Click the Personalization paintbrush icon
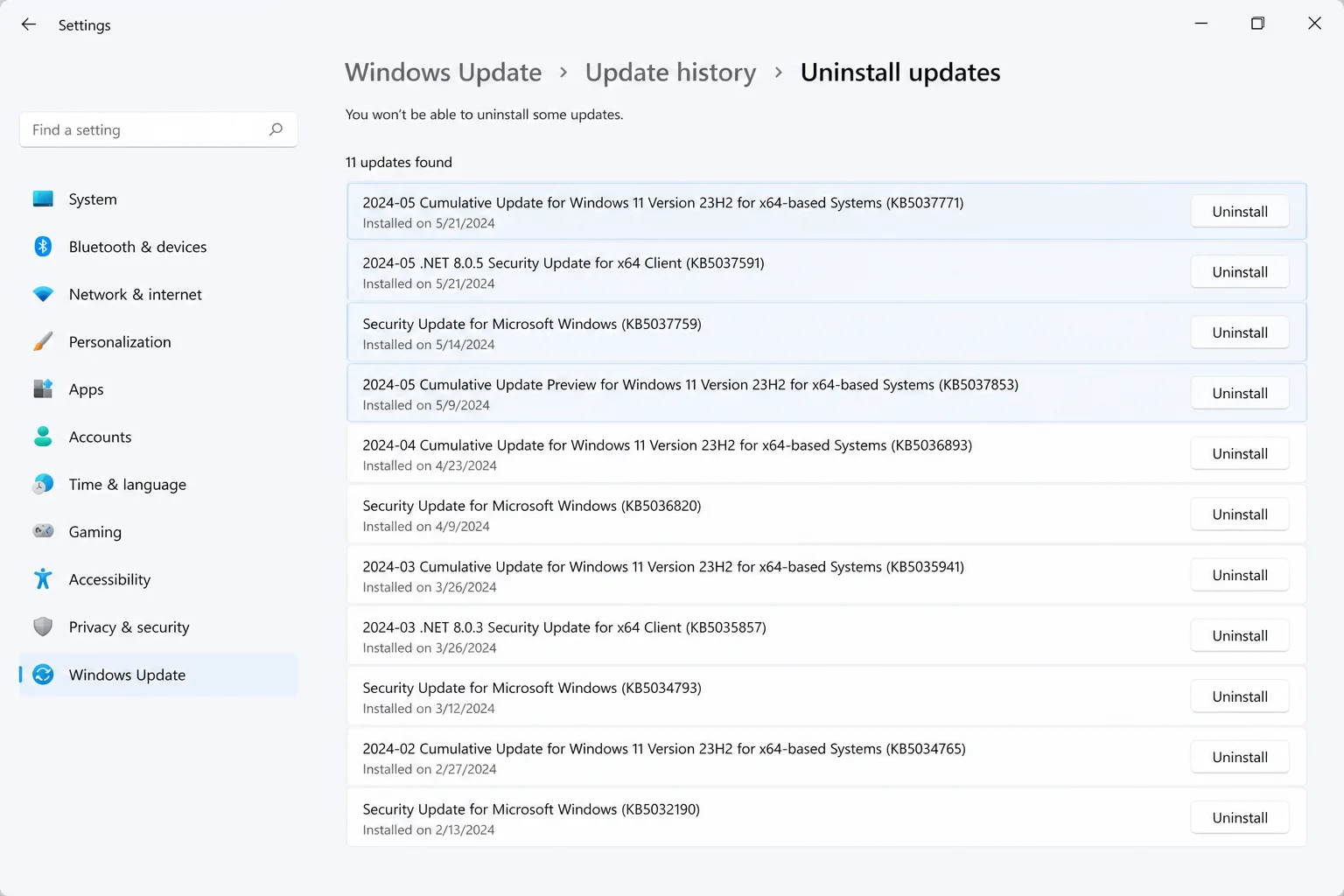Screen dimensions: 1344x896 point(43,341)
